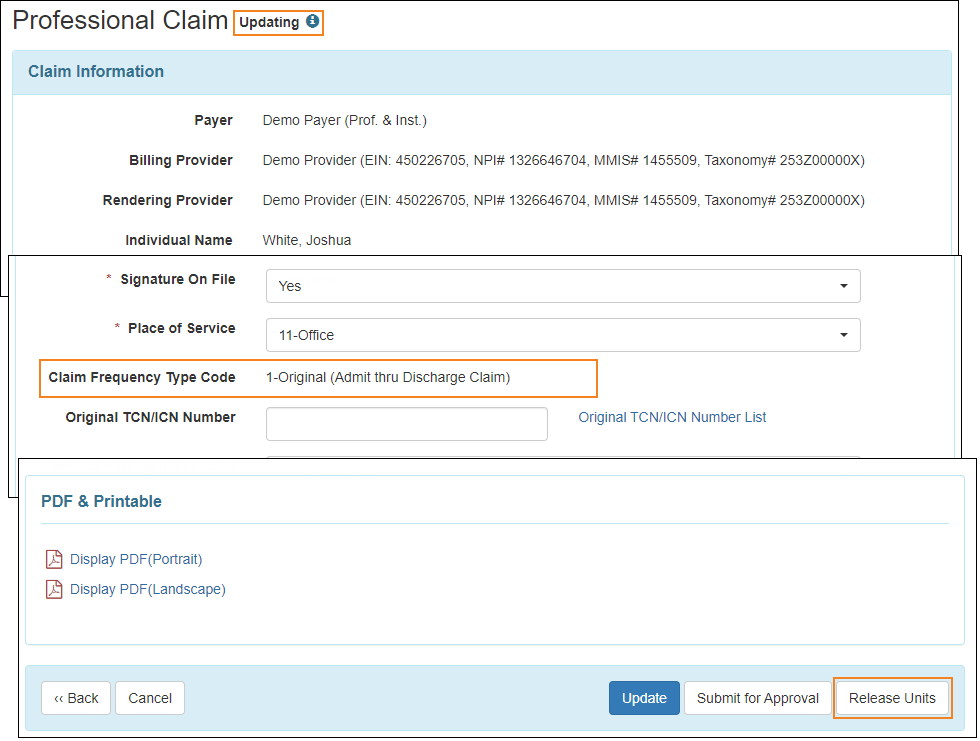This screenshot has height=741, width=980.
Task: Click the Claim Information panel header
Action: (x=96, y=72)
